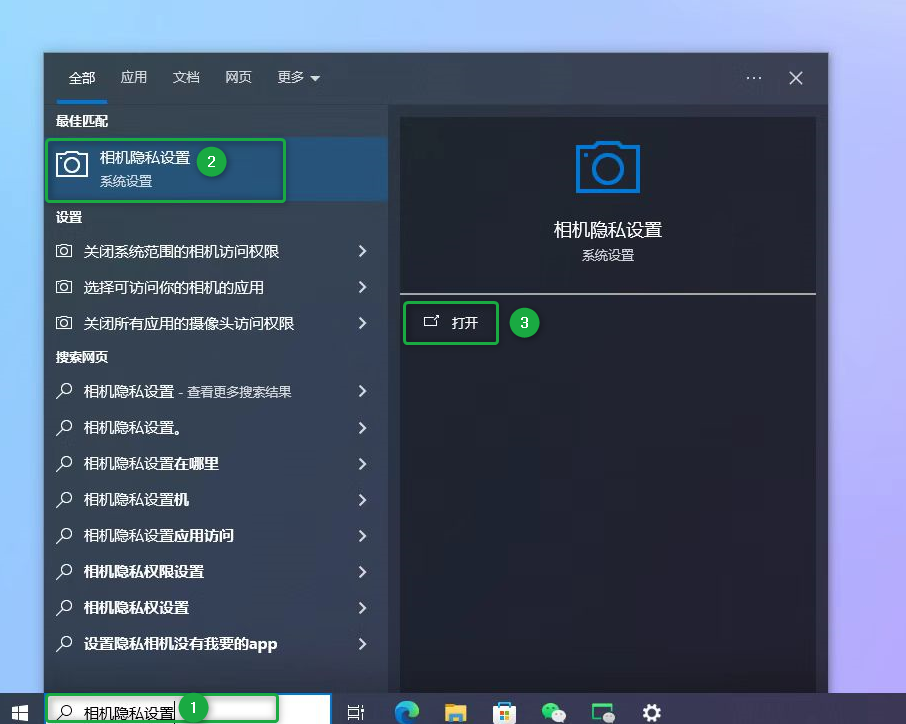
Task: Open Settings gear icon in the taskbar
Action: tap(652, 712)
